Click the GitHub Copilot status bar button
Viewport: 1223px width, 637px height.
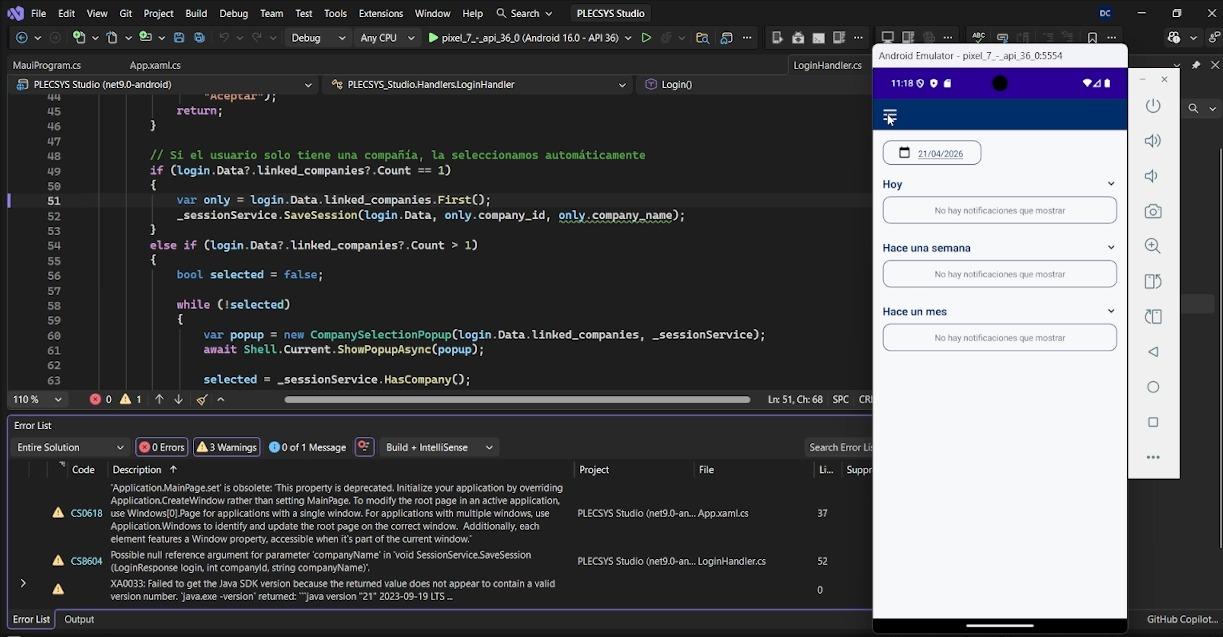point(1182,619)
